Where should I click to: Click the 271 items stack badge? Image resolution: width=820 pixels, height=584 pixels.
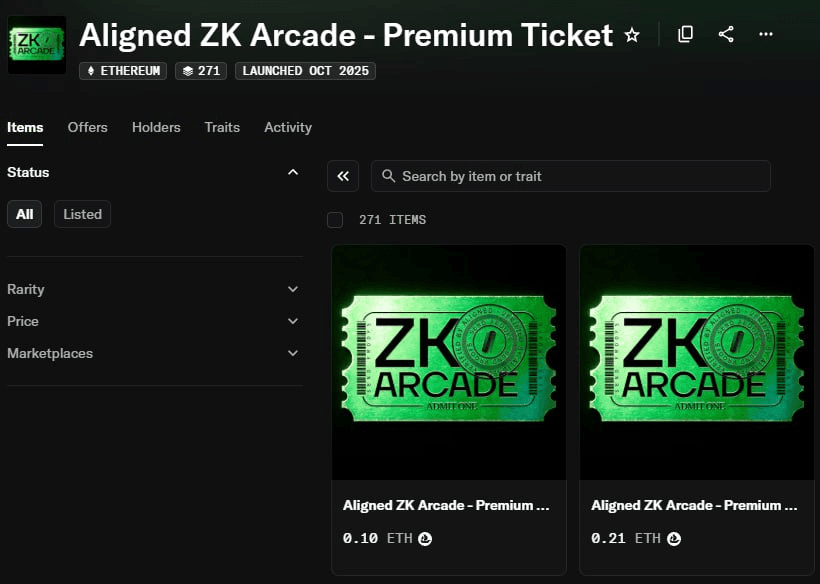[x=201, y=71]
